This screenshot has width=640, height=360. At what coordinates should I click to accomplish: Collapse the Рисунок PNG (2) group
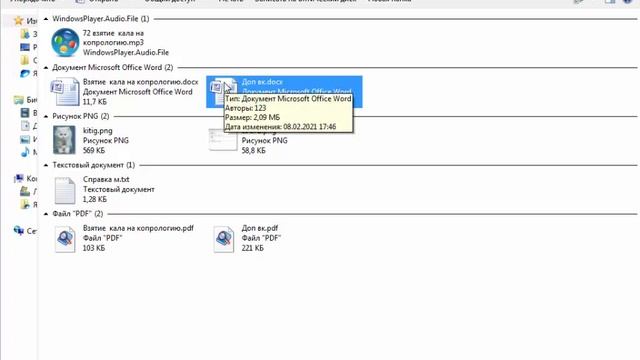tap(46, 116)
